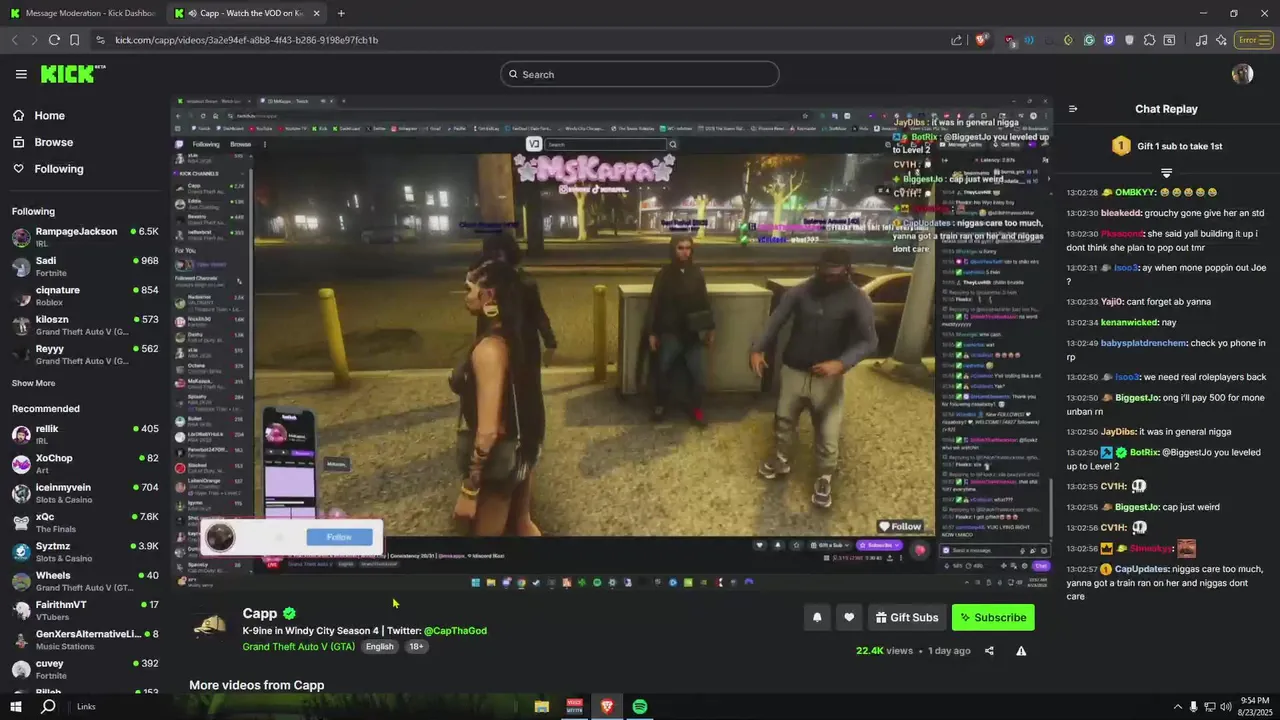The width and height of the screenshot is (1280, 720).
Task: Open xQc recommended channel
Action: click(x=85, y=522)
